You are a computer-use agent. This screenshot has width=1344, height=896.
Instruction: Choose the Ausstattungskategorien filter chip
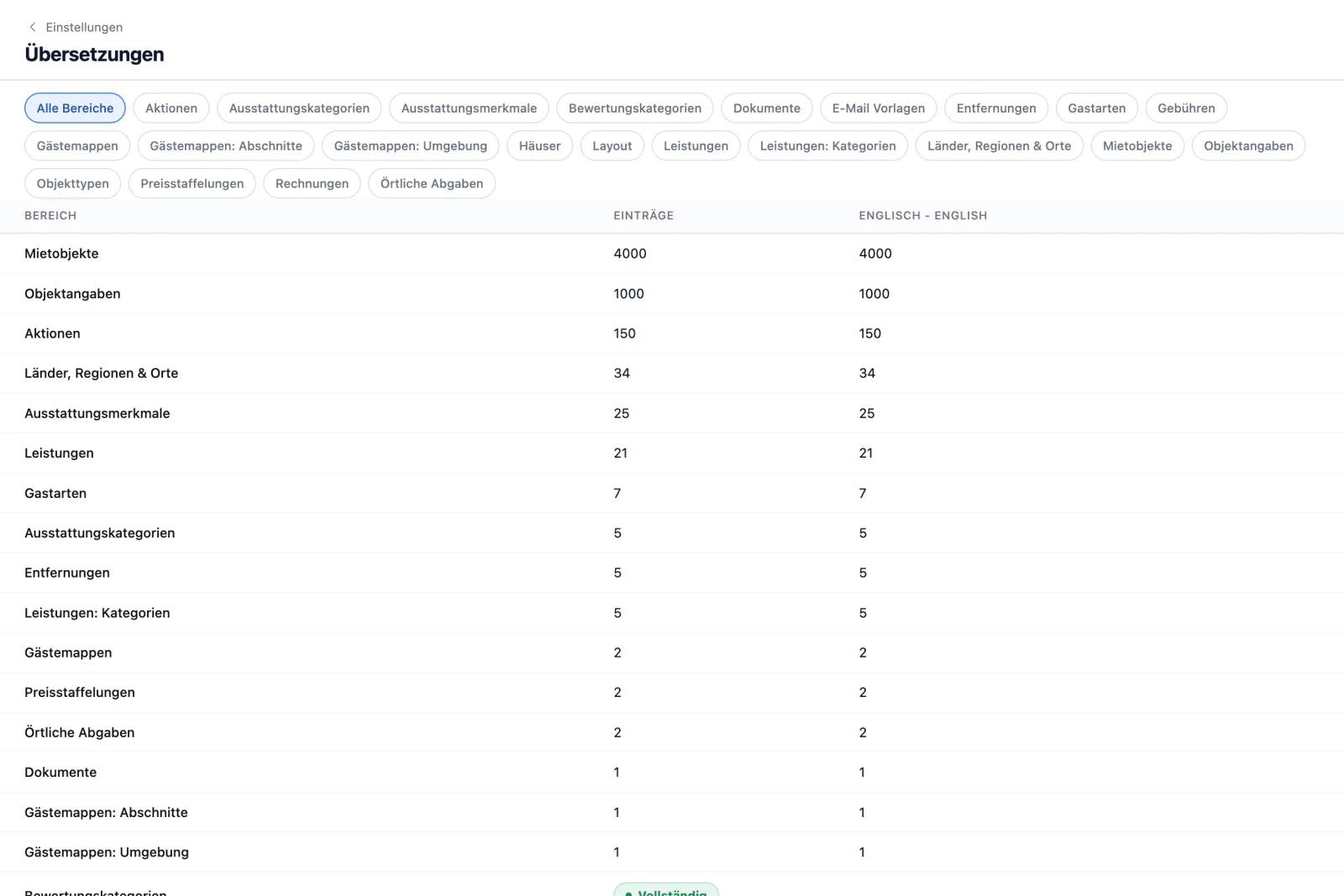[x=299, y=108]
